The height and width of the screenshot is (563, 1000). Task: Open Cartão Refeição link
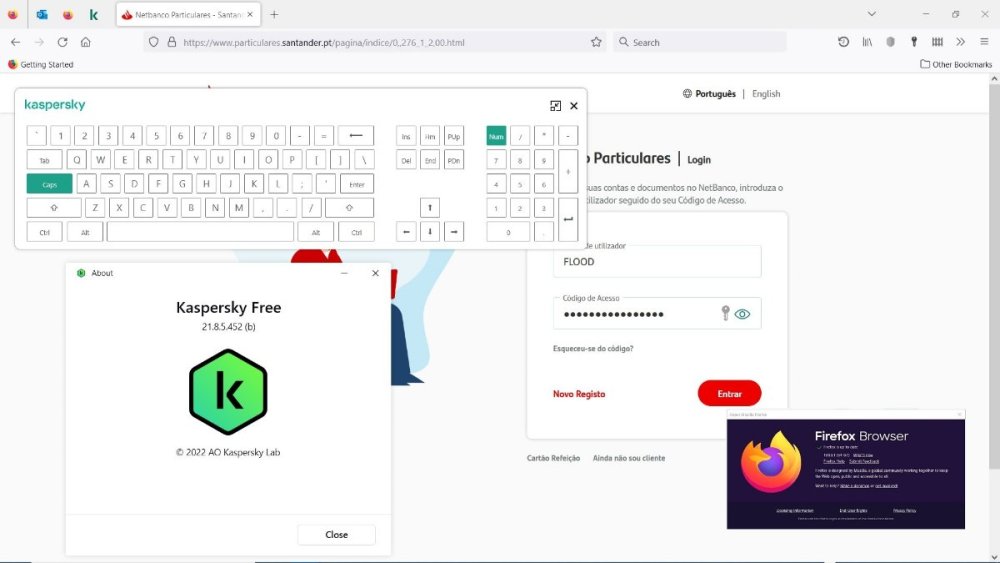554,458
